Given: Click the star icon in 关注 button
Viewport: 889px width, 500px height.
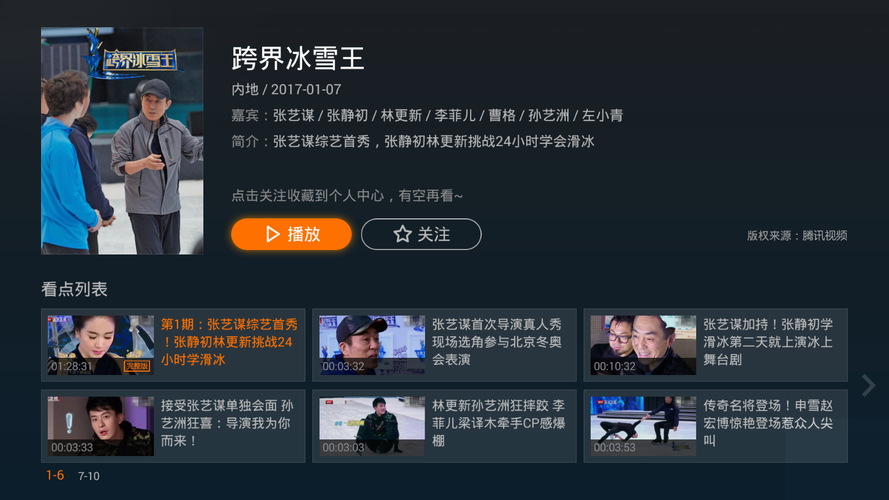Looking at the screenshot, I should coord(403,234).
